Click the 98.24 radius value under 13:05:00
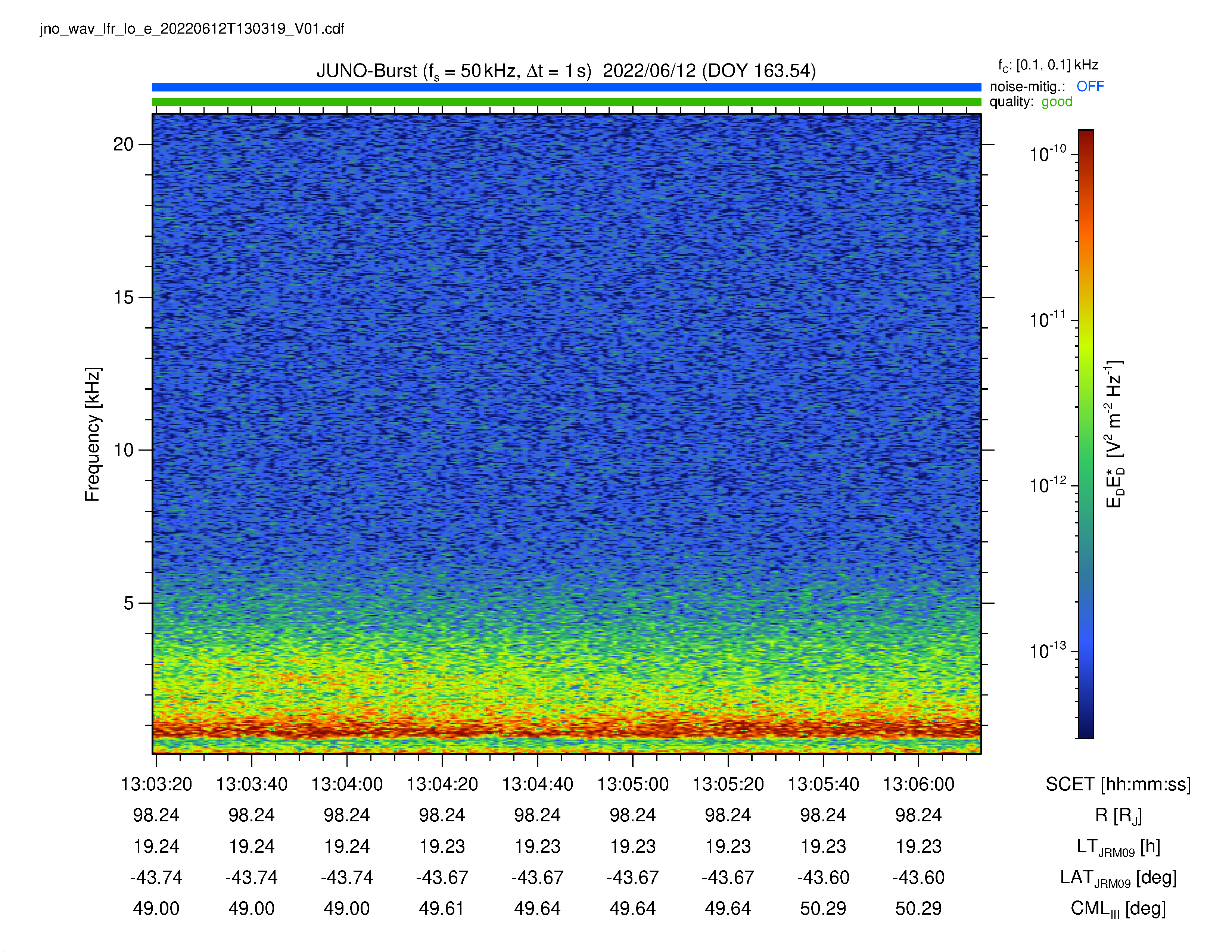This screenshot has width=1232, height=952. point(633,815)
